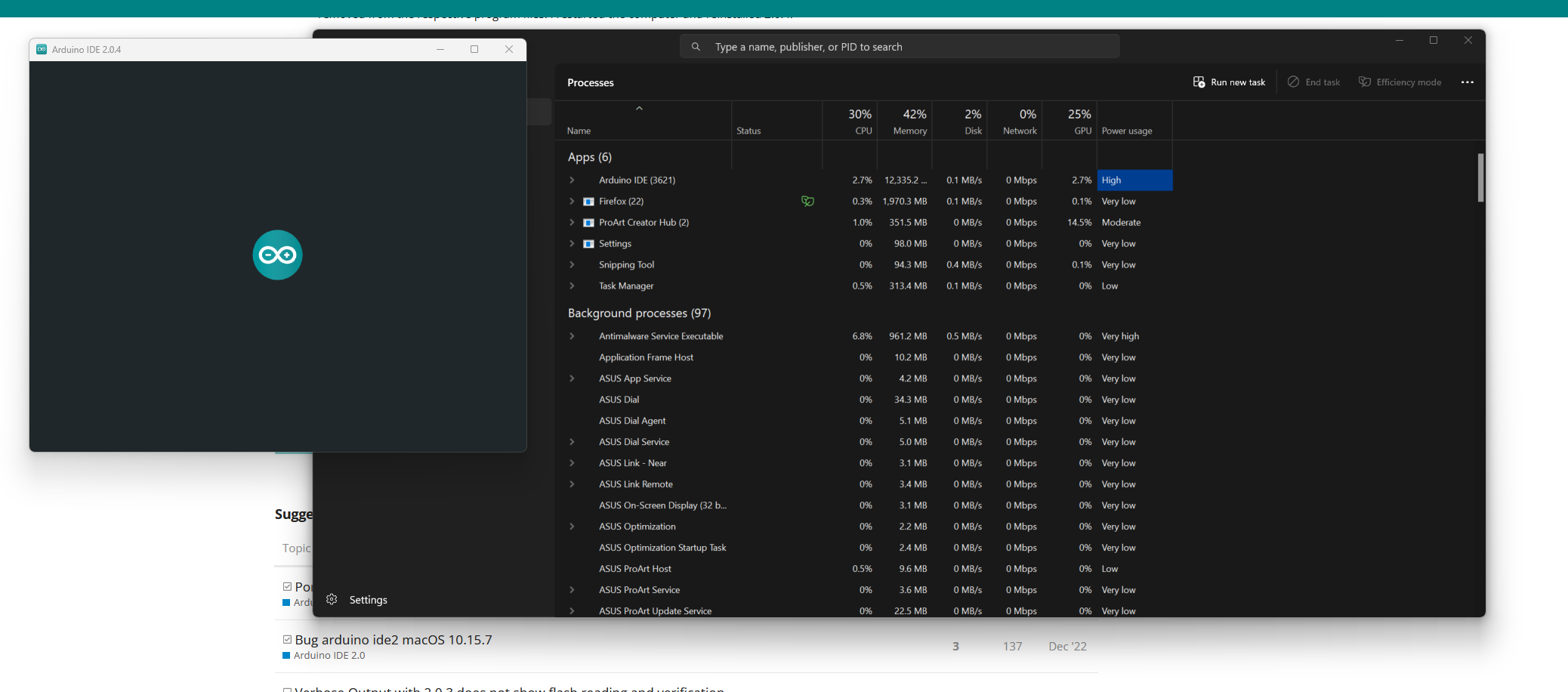Sort processes by GPU column
The width and height of the screenshot is (1568, 692).
pyautogui.click(x=1070, y=121)
